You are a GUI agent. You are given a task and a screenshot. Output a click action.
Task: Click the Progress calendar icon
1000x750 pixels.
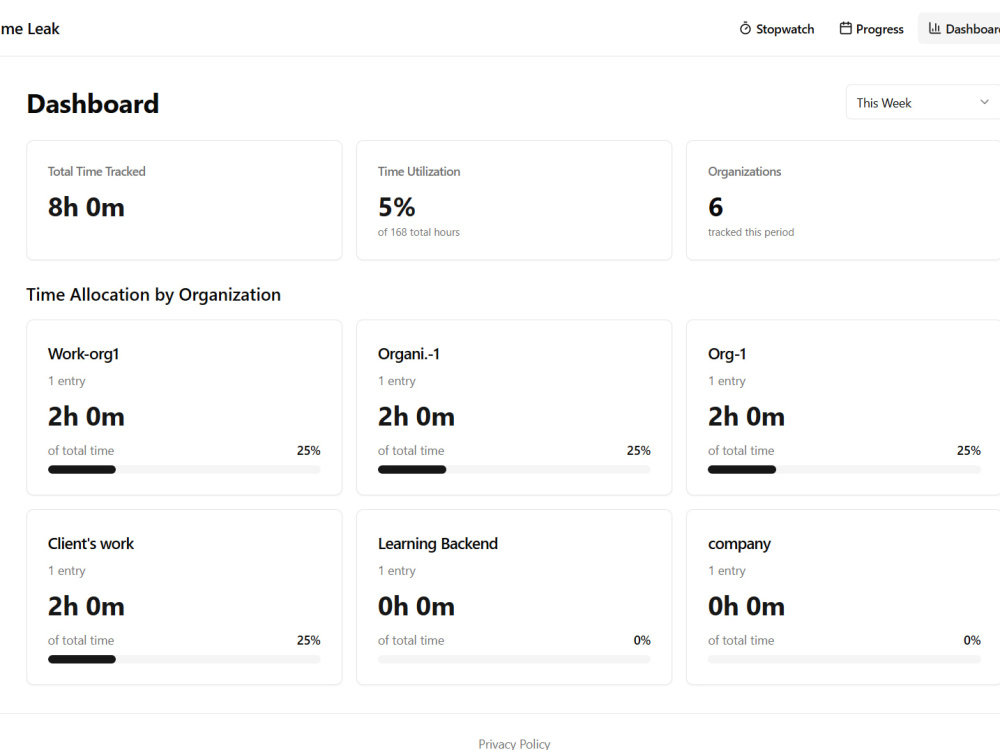click(x=845, y=29)
